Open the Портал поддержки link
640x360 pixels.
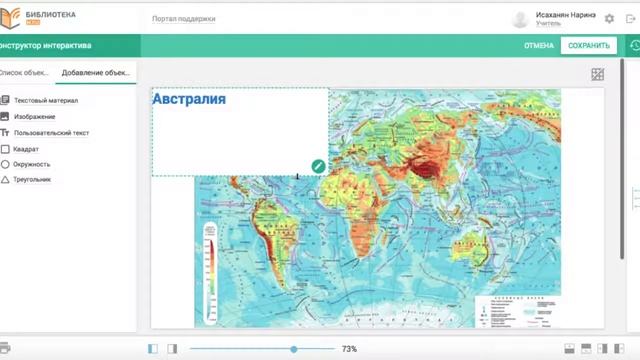[x=184, y=19]
